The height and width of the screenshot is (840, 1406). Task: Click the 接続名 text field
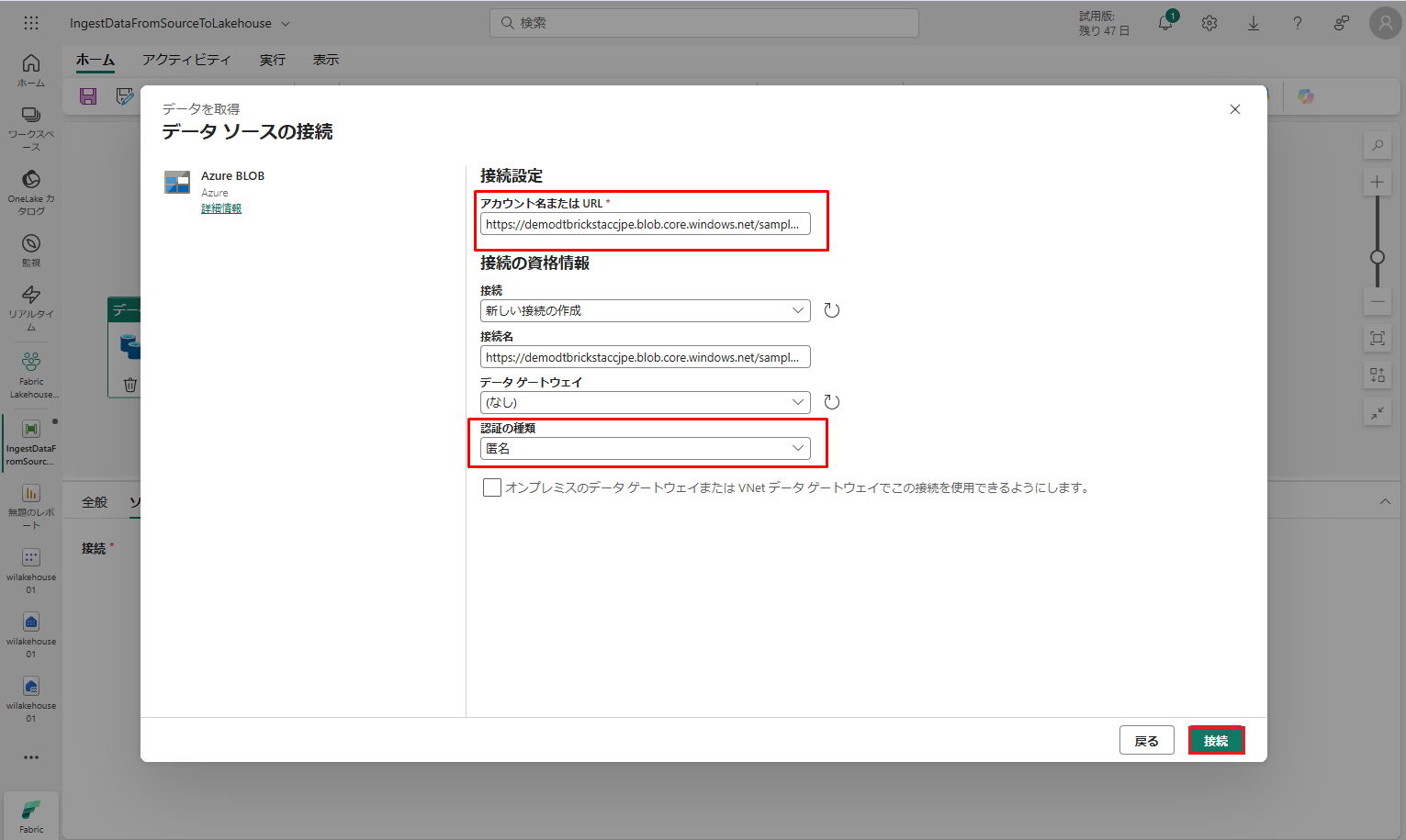pos(646,357)
